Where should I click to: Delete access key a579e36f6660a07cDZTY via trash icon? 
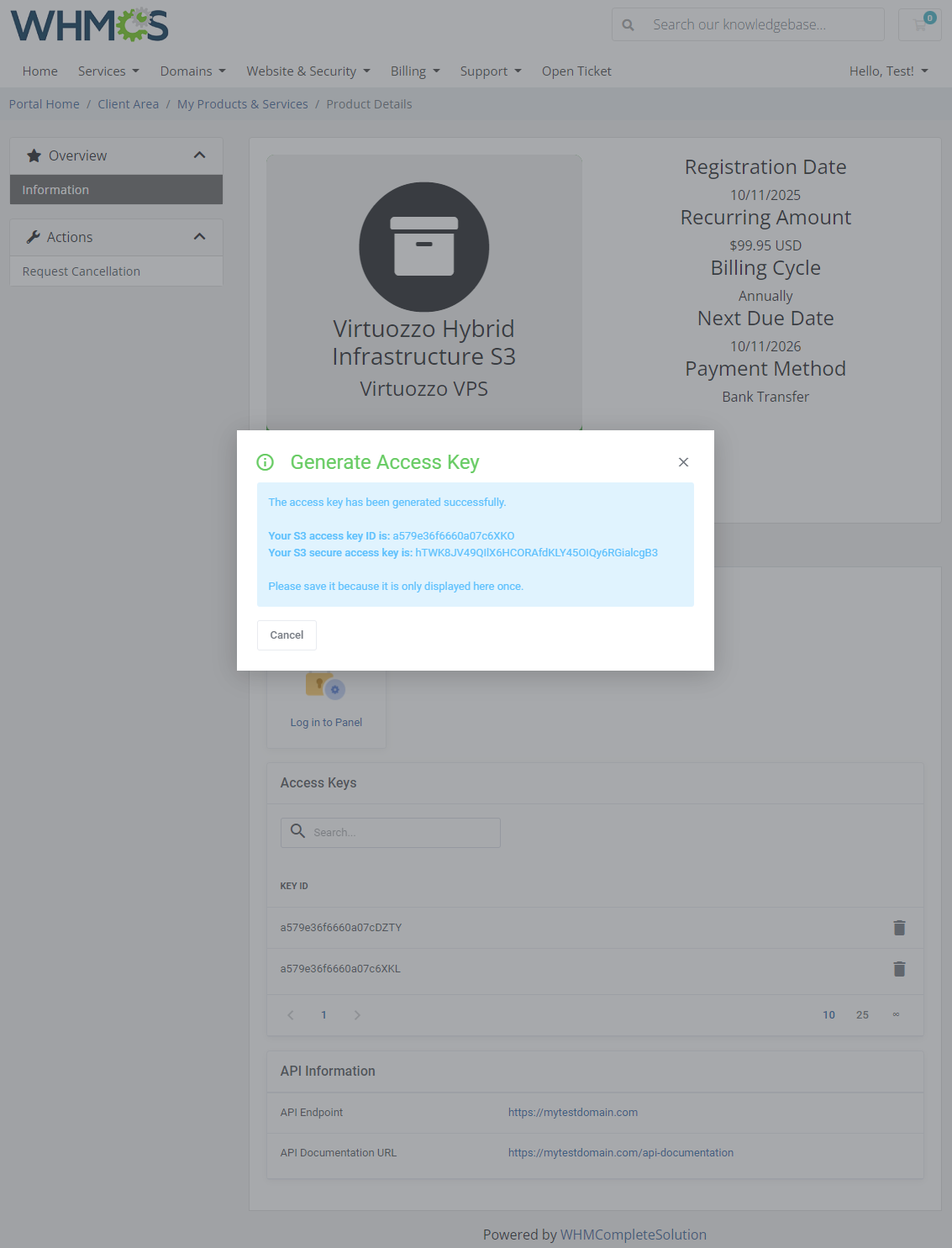pos(899,928)
